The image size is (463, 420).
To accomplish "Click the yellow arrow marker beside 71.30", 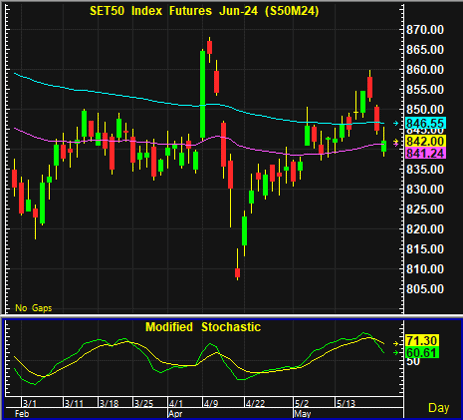I will pos(396,343).
